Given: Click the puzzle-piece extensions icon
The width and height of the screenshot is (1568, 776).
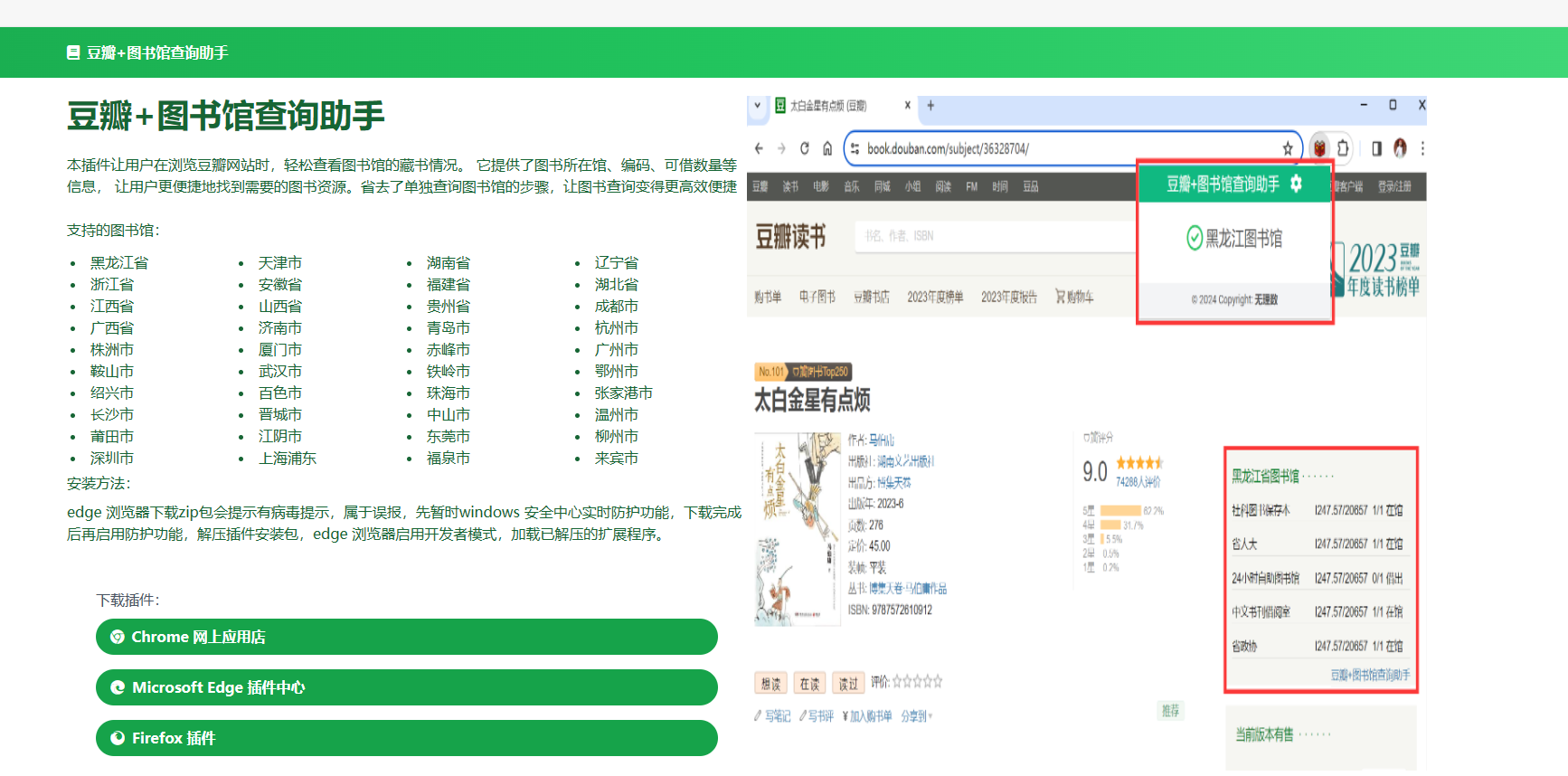Looking at the screenshot, I should coord(1343,148).
